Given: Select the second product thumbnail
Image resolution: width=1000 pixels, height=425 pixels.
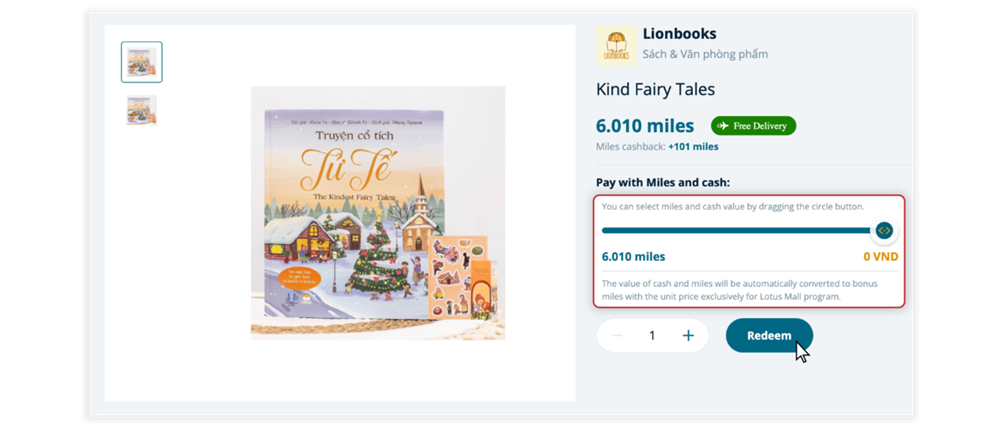Looking at the screenshot, I should tap(141, 110).
